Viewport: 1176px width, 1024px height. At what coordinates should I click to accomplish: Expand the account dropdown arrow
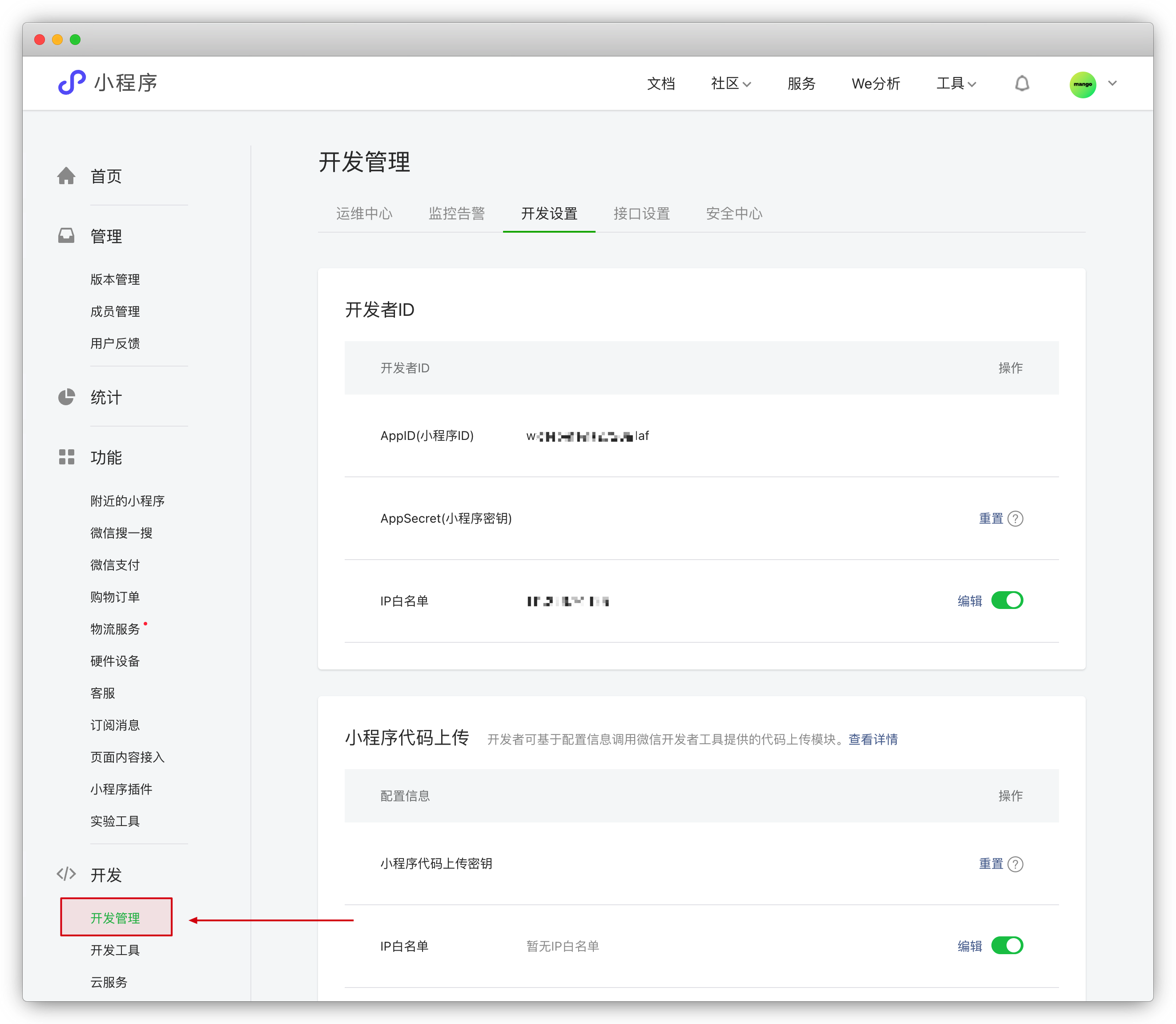click(1112, 84)
